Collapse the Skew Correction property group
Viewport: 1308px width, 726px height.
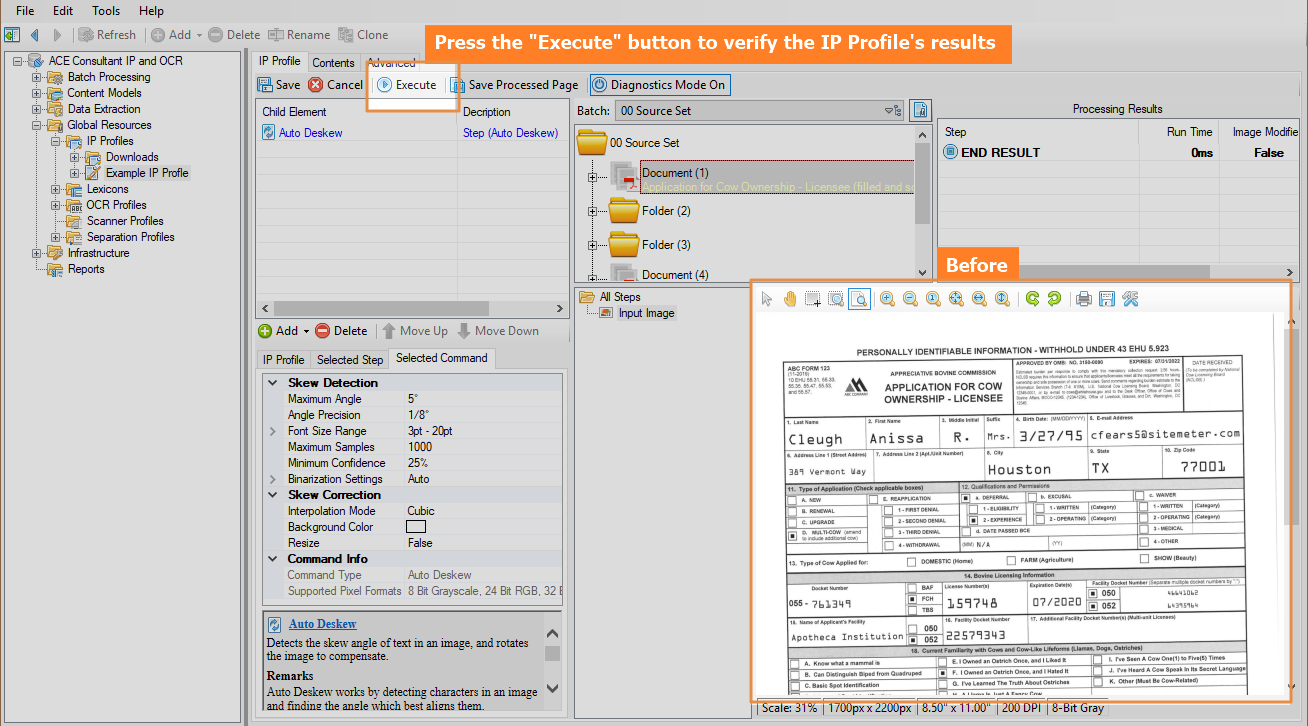coord(273,495)
